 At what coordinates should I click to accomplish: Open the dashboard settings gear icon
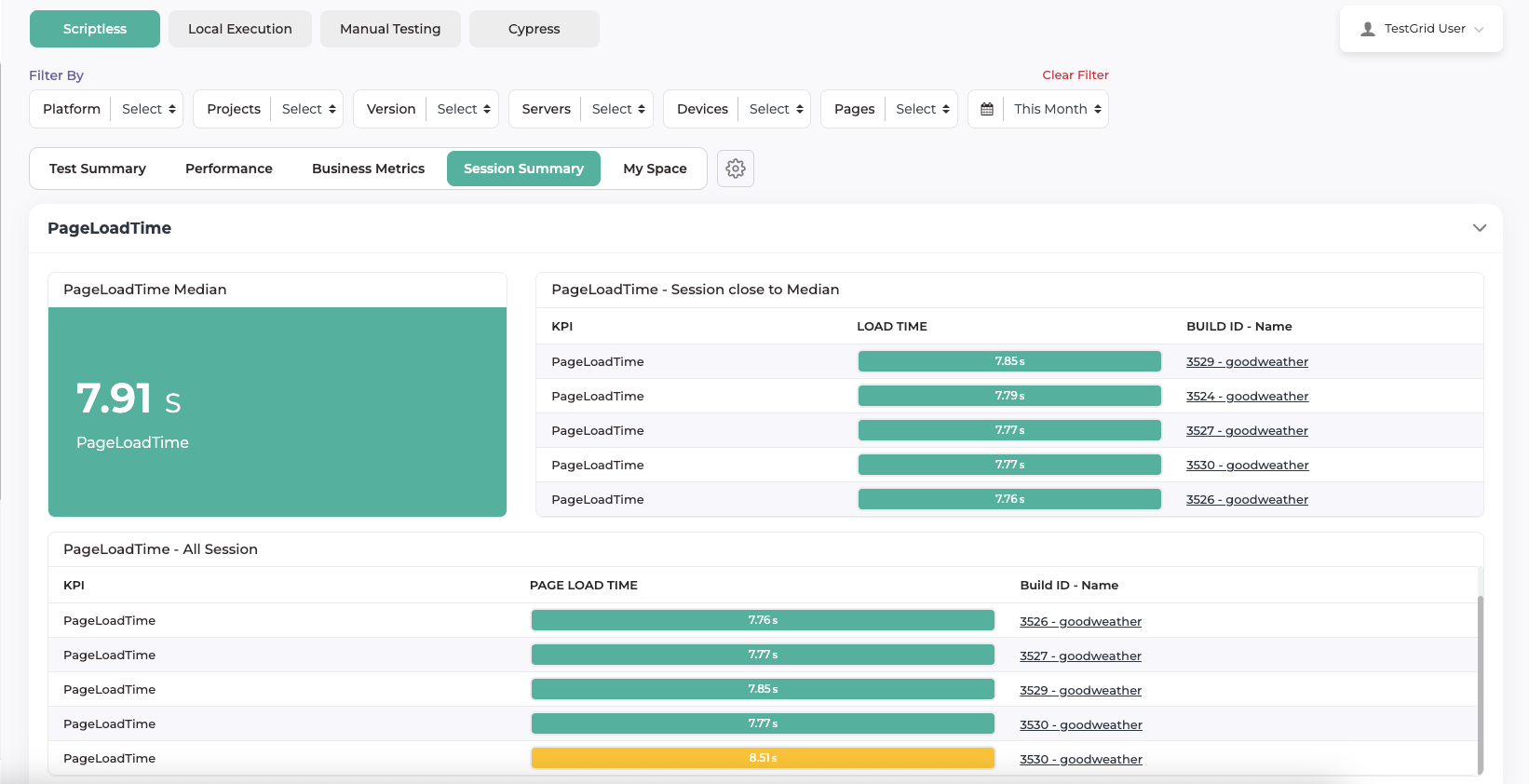pos(736,169)
